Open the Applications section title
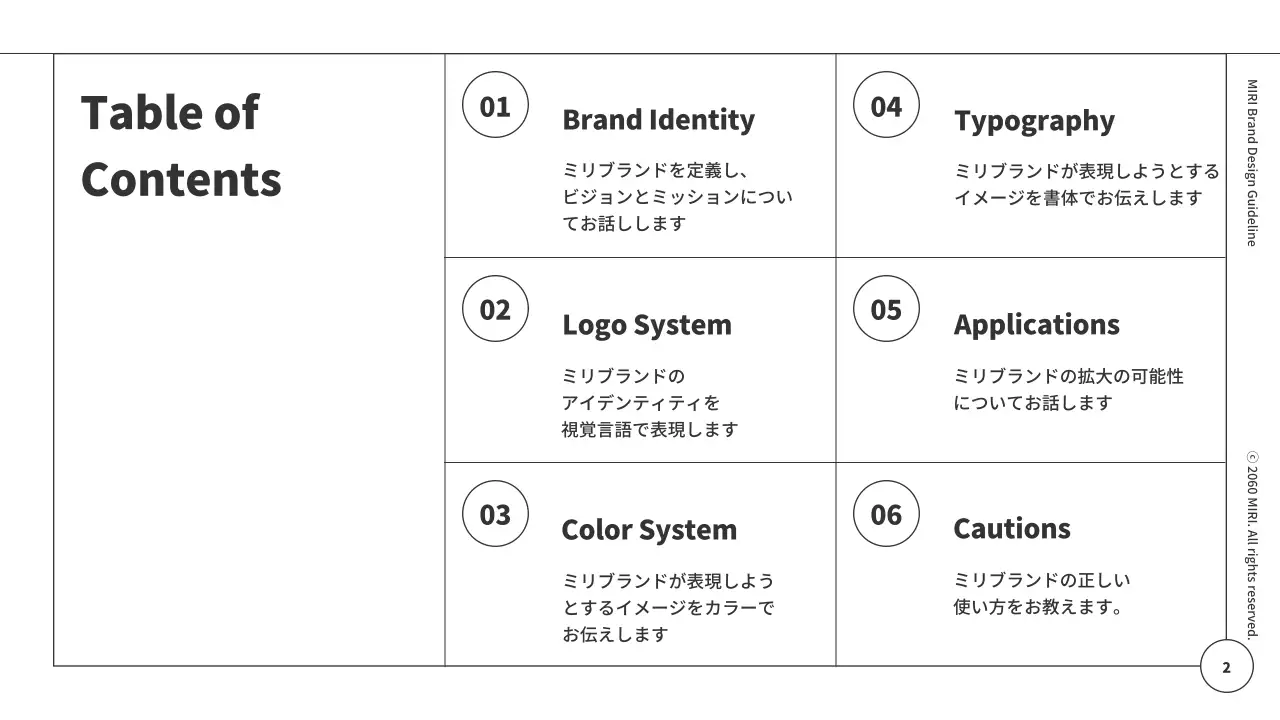Viewport: 1280px width, 720px height. (x=1036, y=325)
